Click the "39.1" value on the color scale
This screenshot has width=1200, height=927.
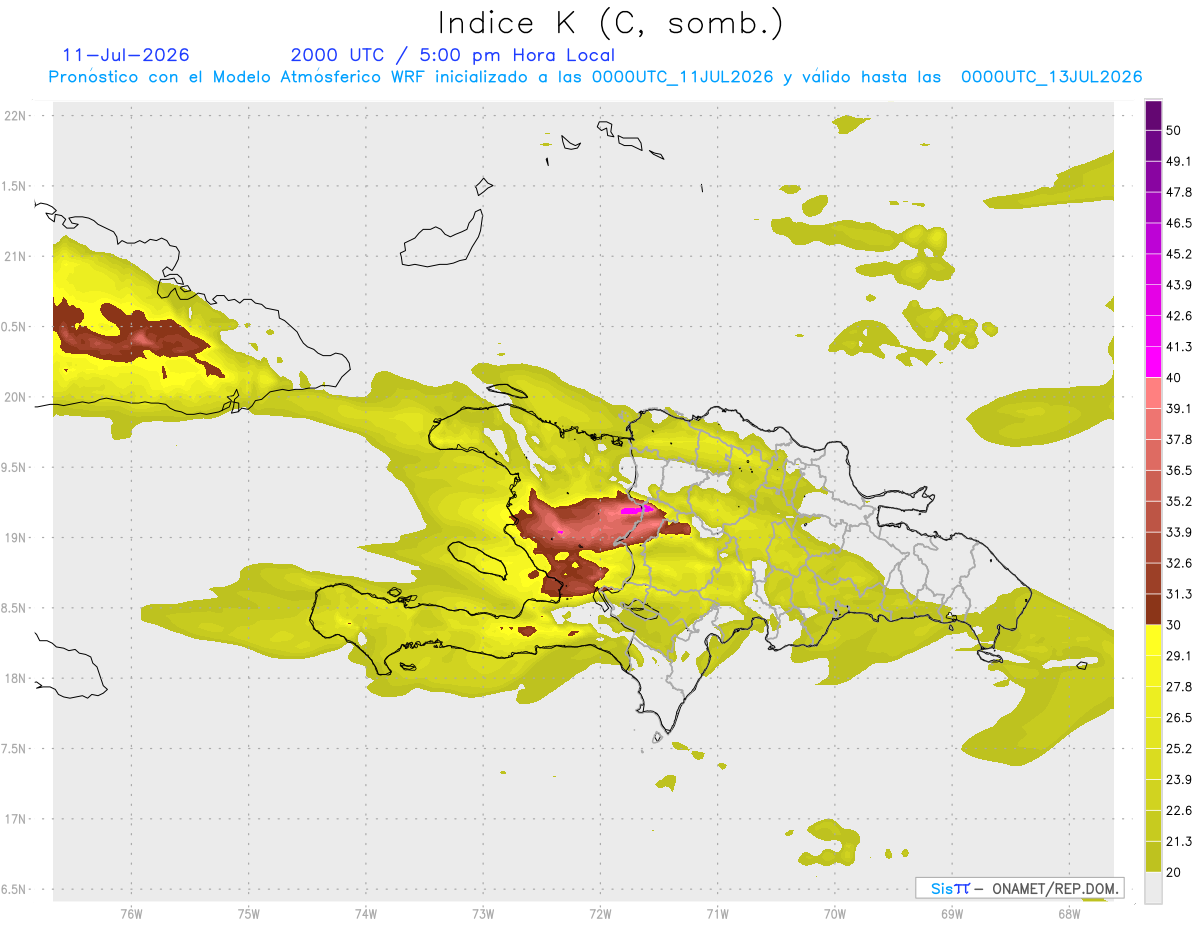pos(1180,408)
